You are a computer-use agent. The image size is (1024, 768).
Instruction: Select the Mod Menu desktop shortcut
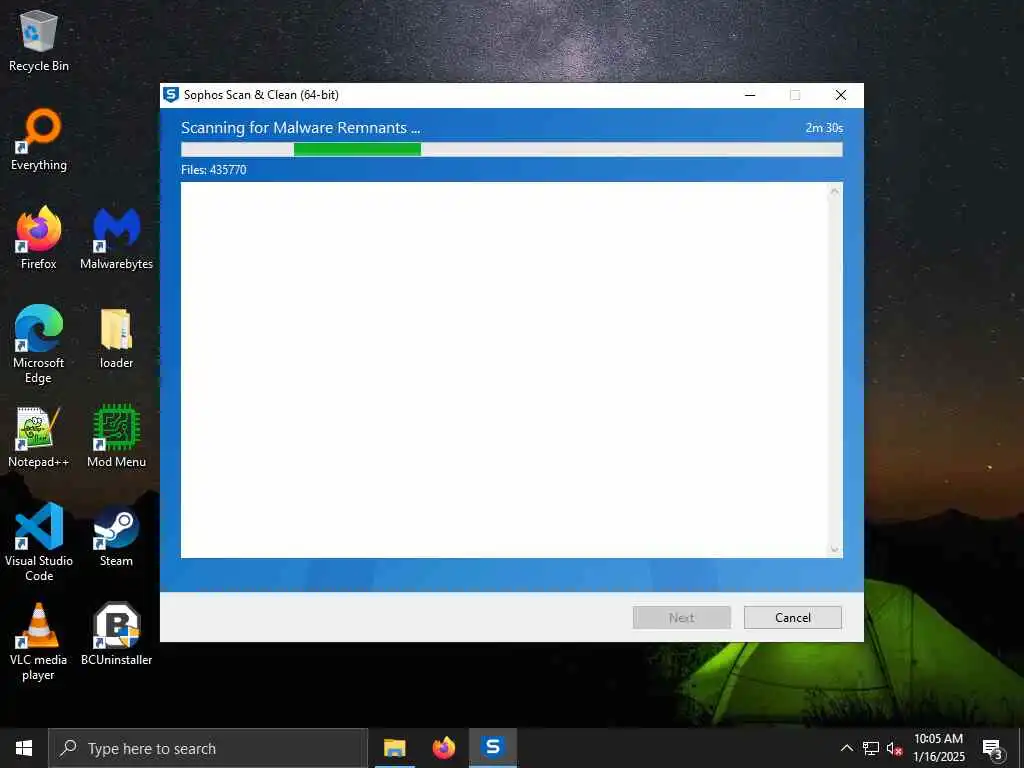point(116,436)
